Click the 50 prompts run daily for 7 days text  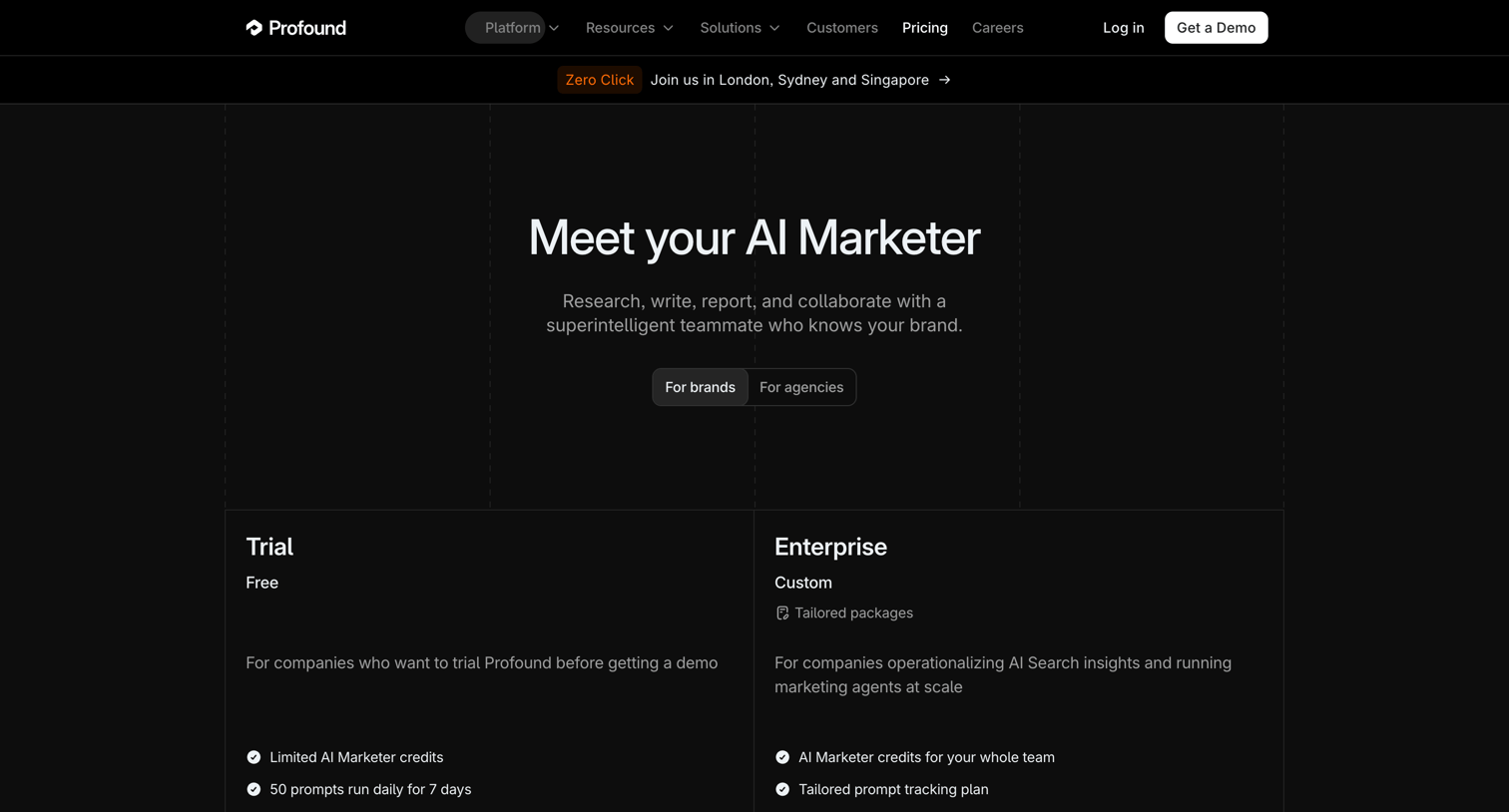coord(370,789)
